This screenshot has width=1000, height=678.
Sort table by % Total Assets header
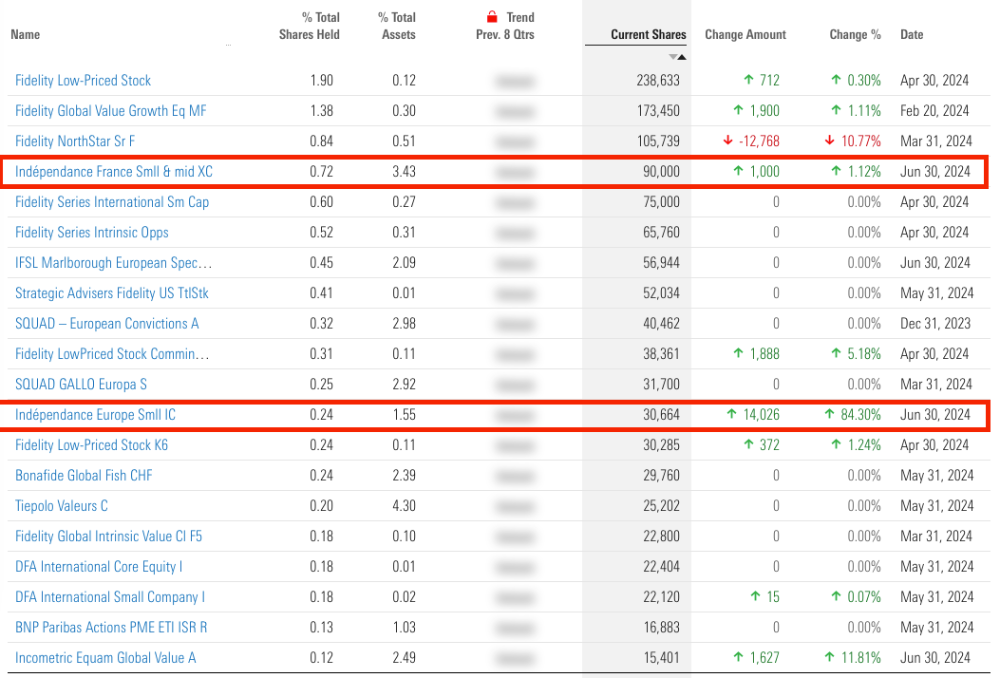(396, 26)
